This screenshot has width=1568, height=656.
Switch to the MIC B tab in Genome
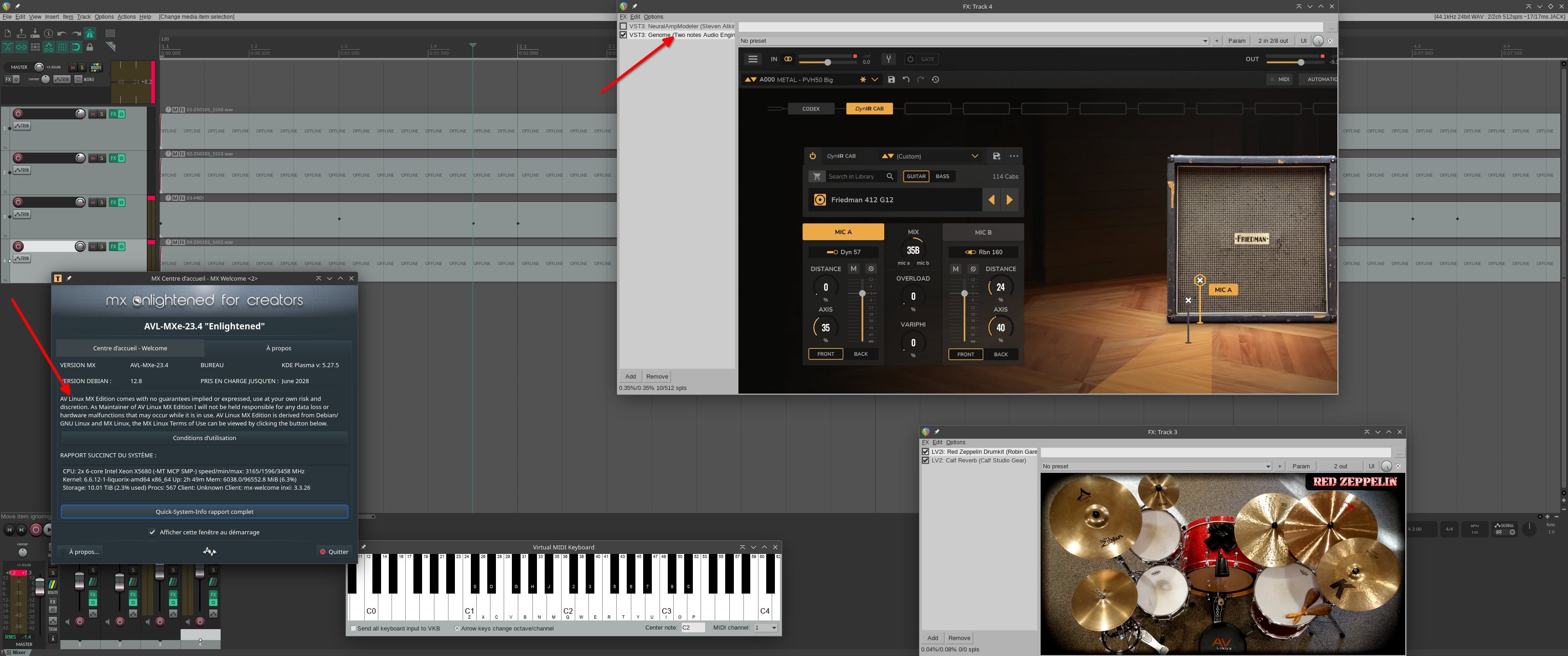pyautogui.click(x=982, y=232)
